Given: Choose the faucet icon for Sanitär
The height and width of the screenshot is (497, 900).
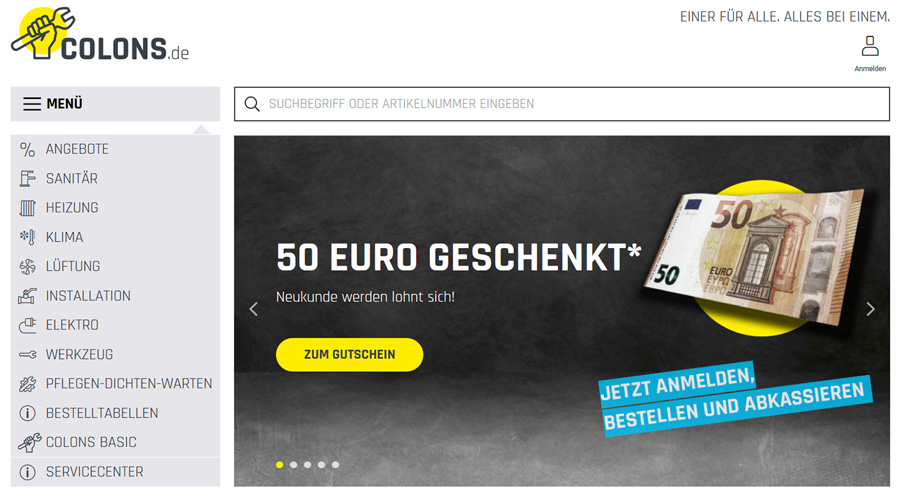Looking at the screenshot, I should pos(27,178).
